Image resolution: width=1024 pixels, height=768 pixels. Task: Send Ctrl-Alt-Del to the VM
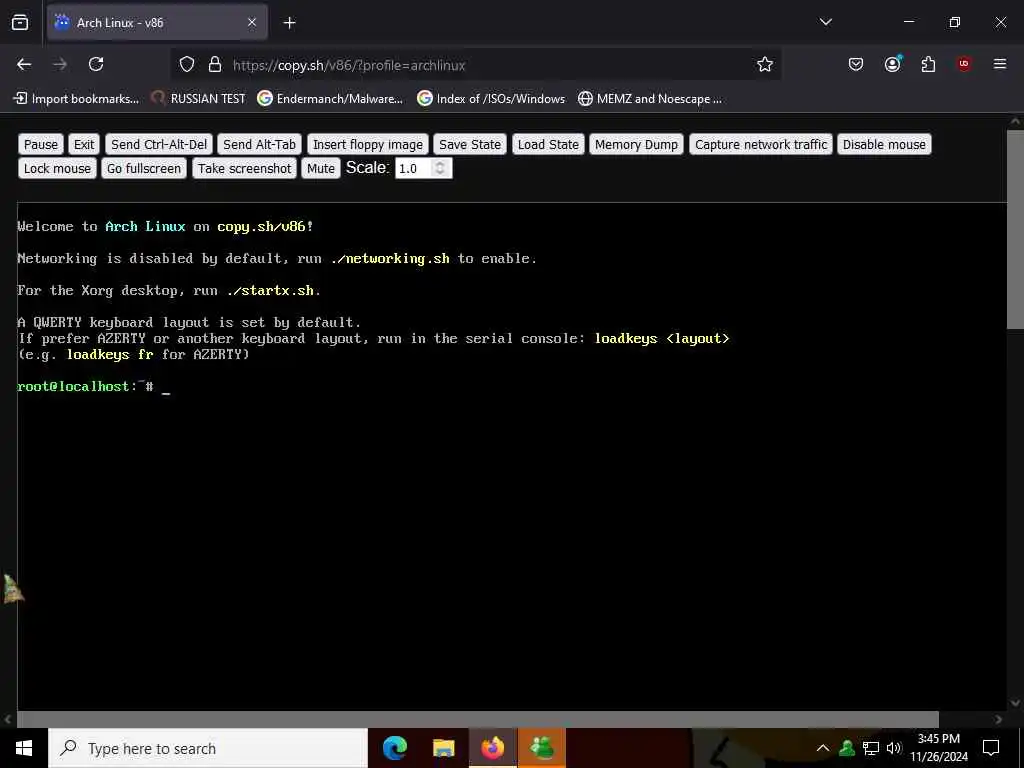pos(159,144)
